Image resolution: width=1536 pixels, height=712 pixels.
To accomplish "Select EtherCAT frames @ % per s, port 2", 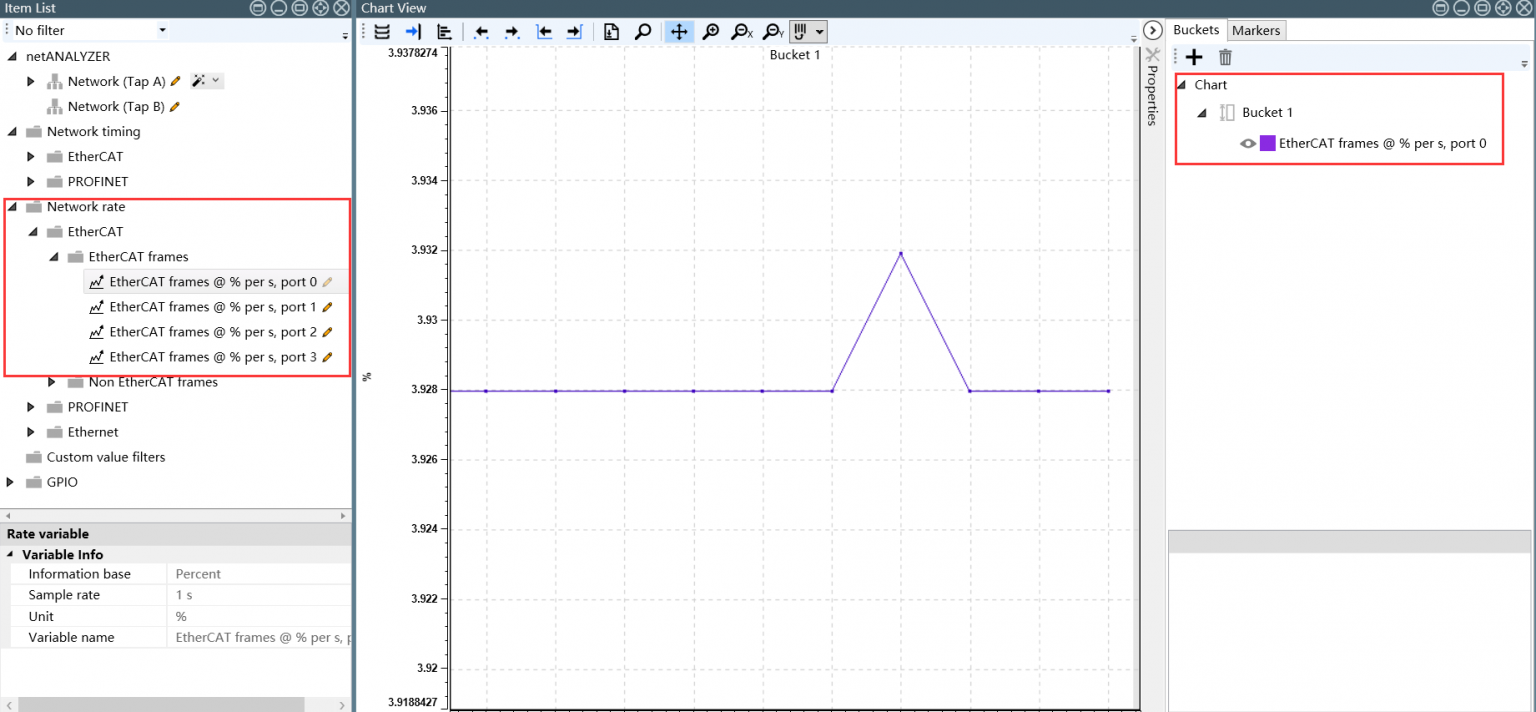I will coord(213,331).
